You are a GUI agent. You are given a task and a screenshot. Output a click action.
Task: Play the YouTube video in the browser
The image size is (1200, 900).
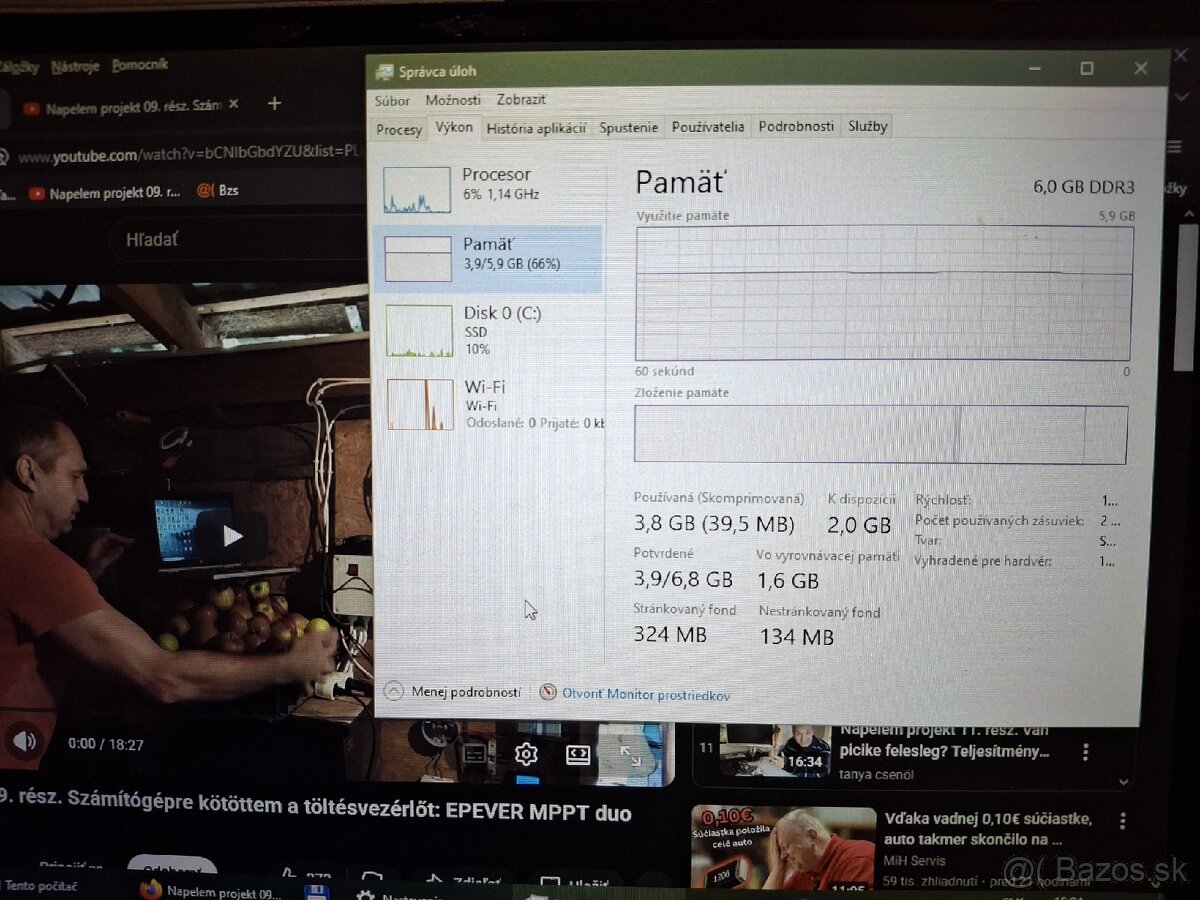pos(232,536)
